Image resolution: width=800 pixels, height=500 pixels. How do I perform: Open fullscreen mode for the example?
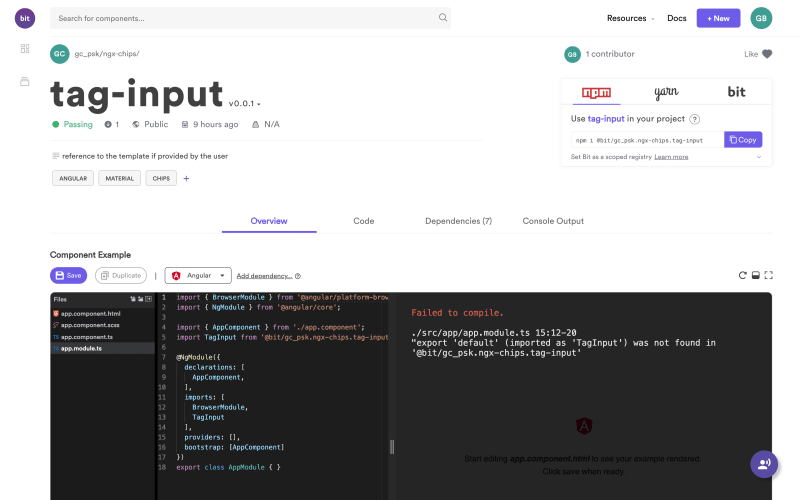click(768, 276)
